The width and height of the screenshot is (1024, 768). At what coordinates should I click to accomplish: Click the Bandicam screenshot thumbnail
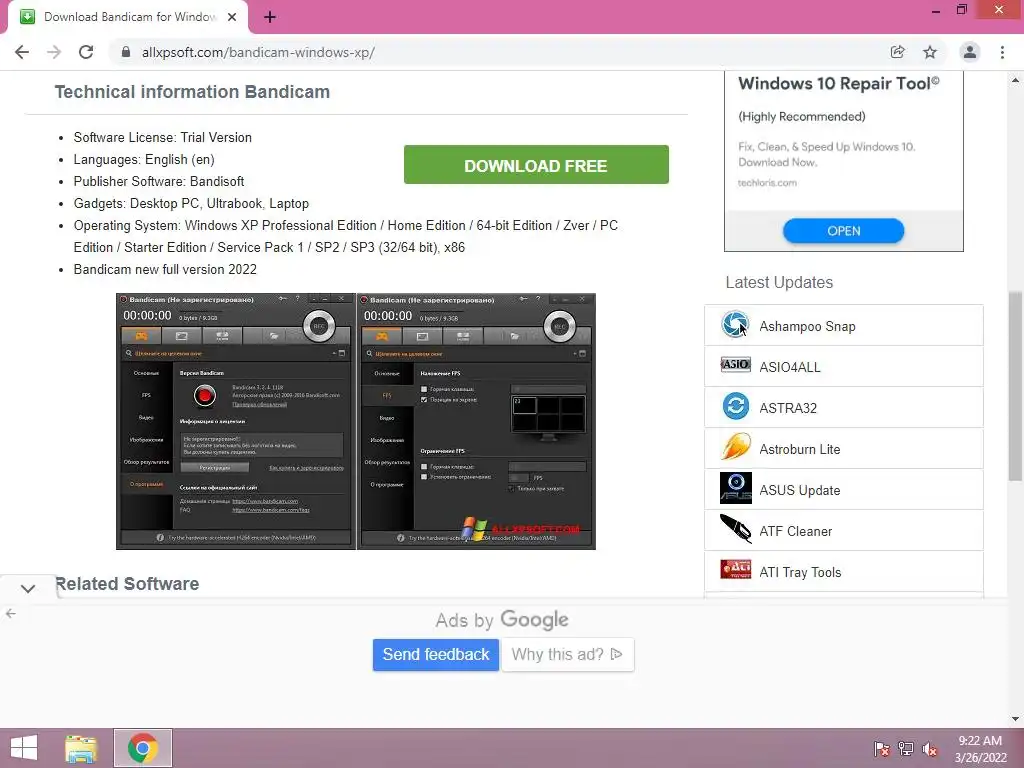356,421
